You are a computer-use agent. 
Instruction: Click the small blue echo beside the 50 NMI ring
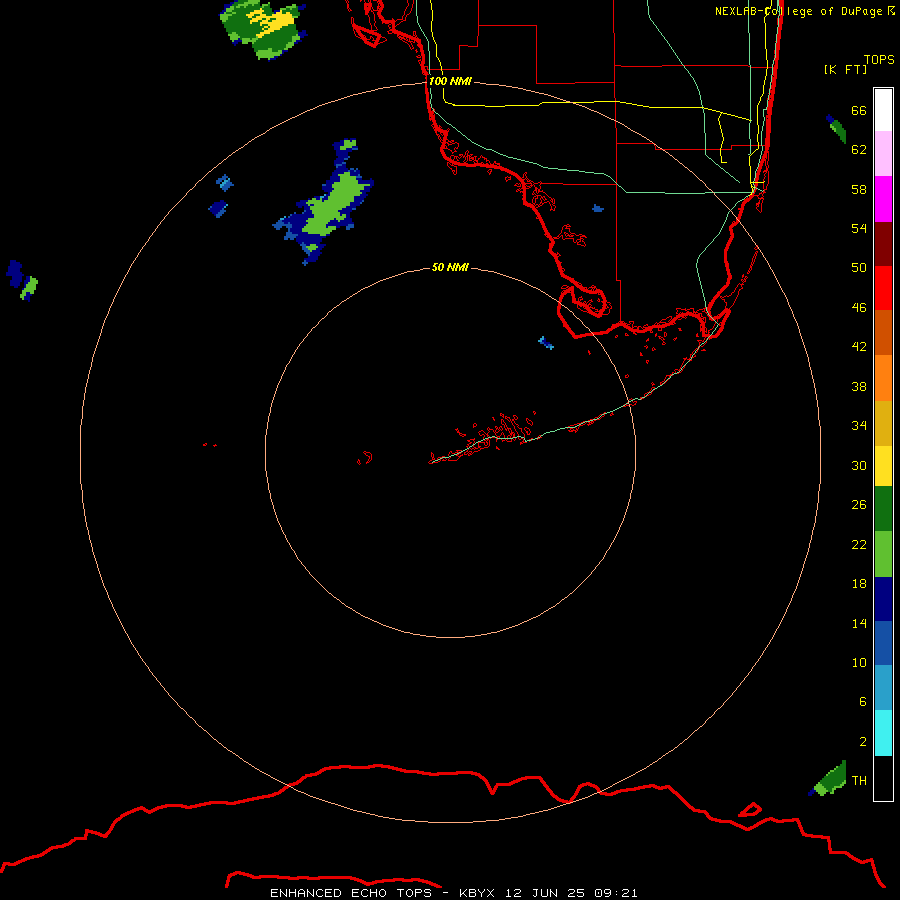(546, 343)
